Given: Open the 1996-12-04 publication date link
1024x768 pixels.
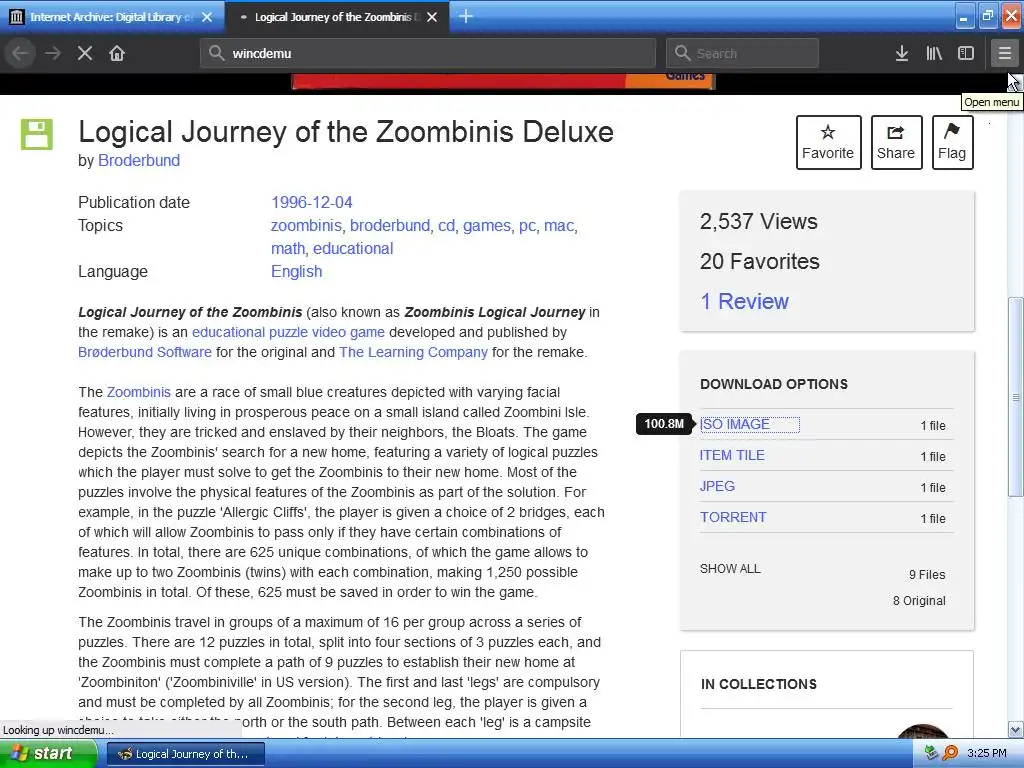Looking at the screenshot, I should 312,202.
